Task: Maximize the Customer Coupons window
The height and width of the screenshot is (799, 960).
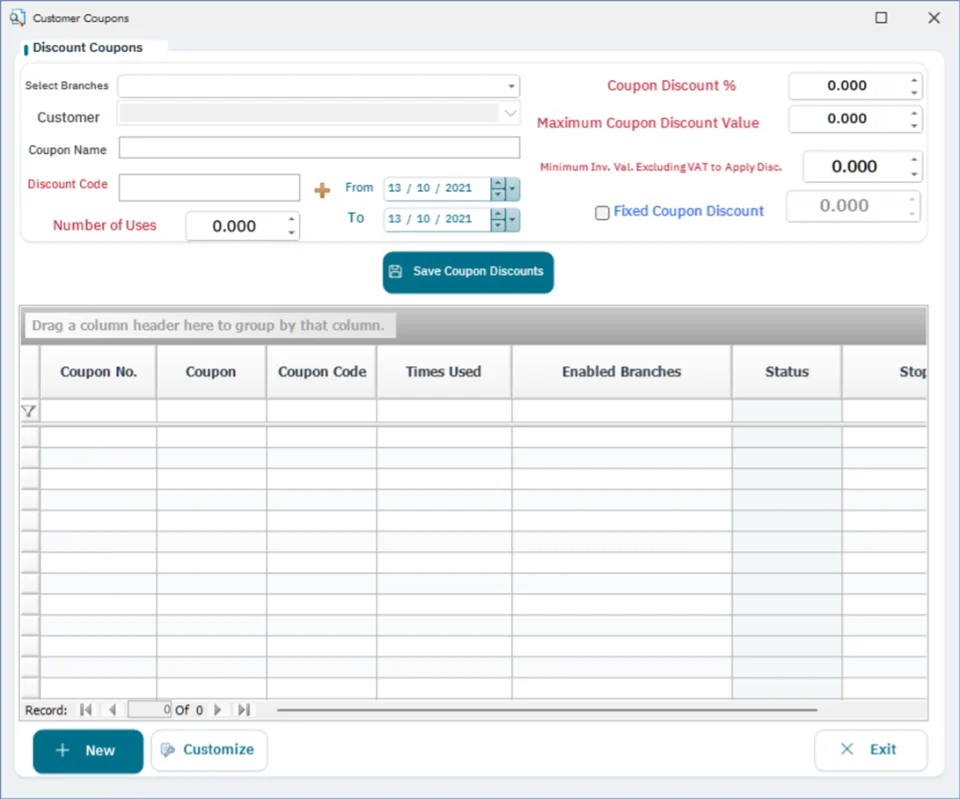Action: pyautogui.click(x=881, y=18)
